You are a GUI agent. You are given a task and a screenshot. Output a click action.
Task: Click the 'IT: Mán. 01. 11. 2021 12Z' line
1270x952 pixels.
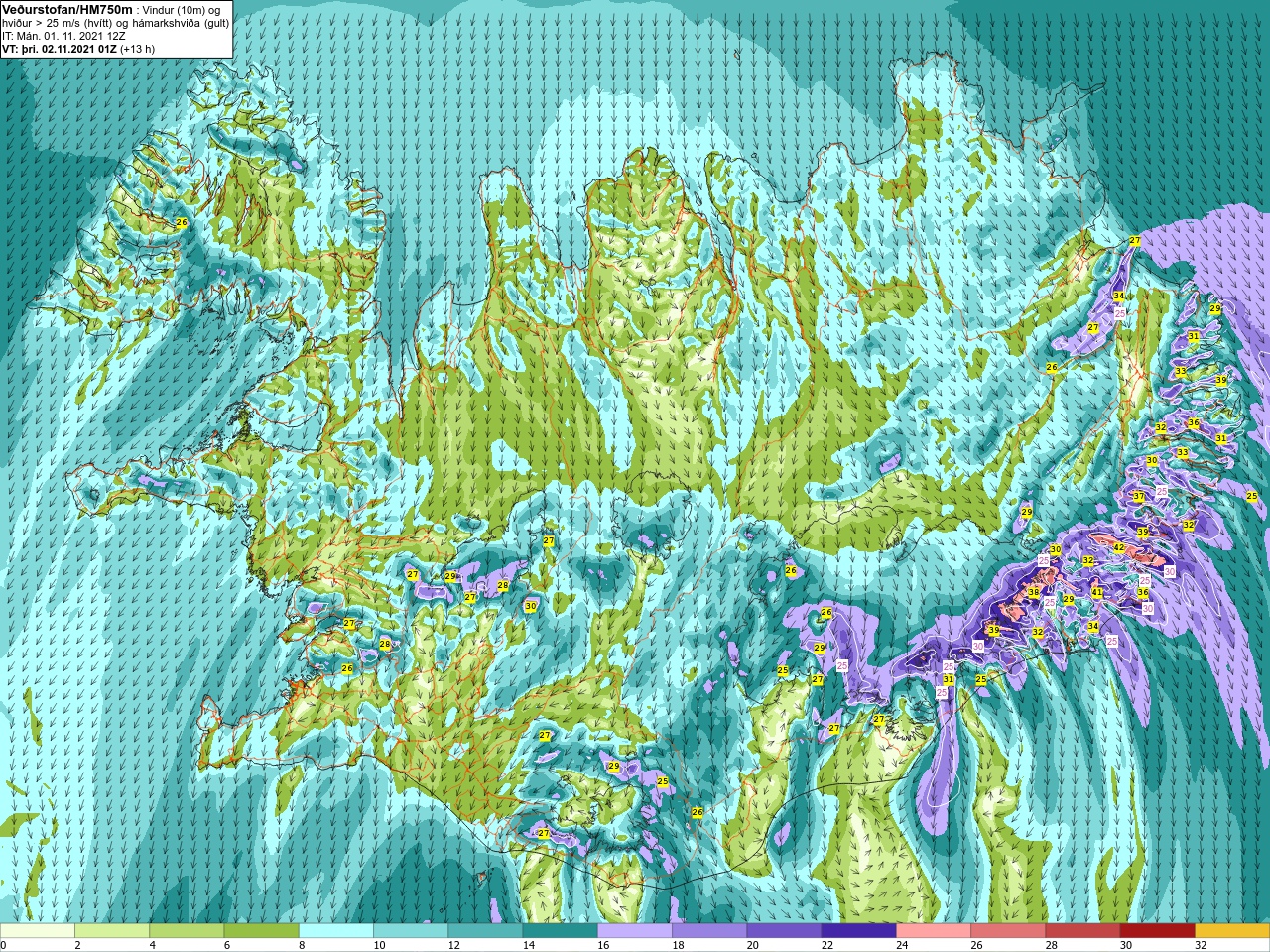click(63, 36)
